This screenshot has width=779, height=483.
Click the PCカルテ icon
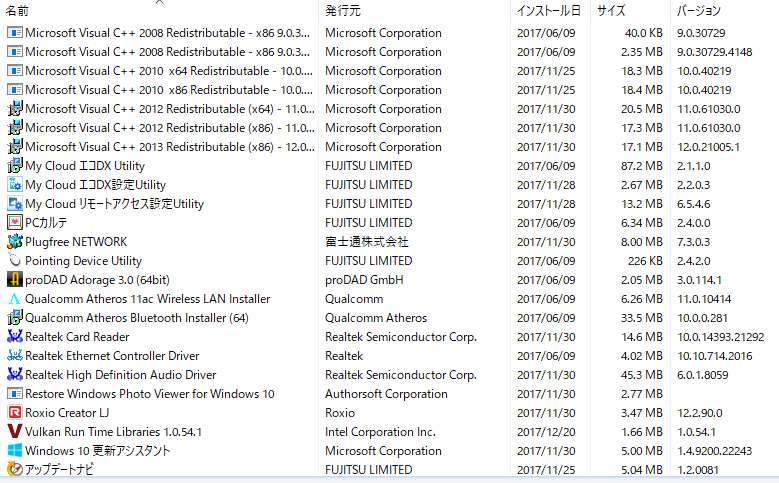(15, 223)
